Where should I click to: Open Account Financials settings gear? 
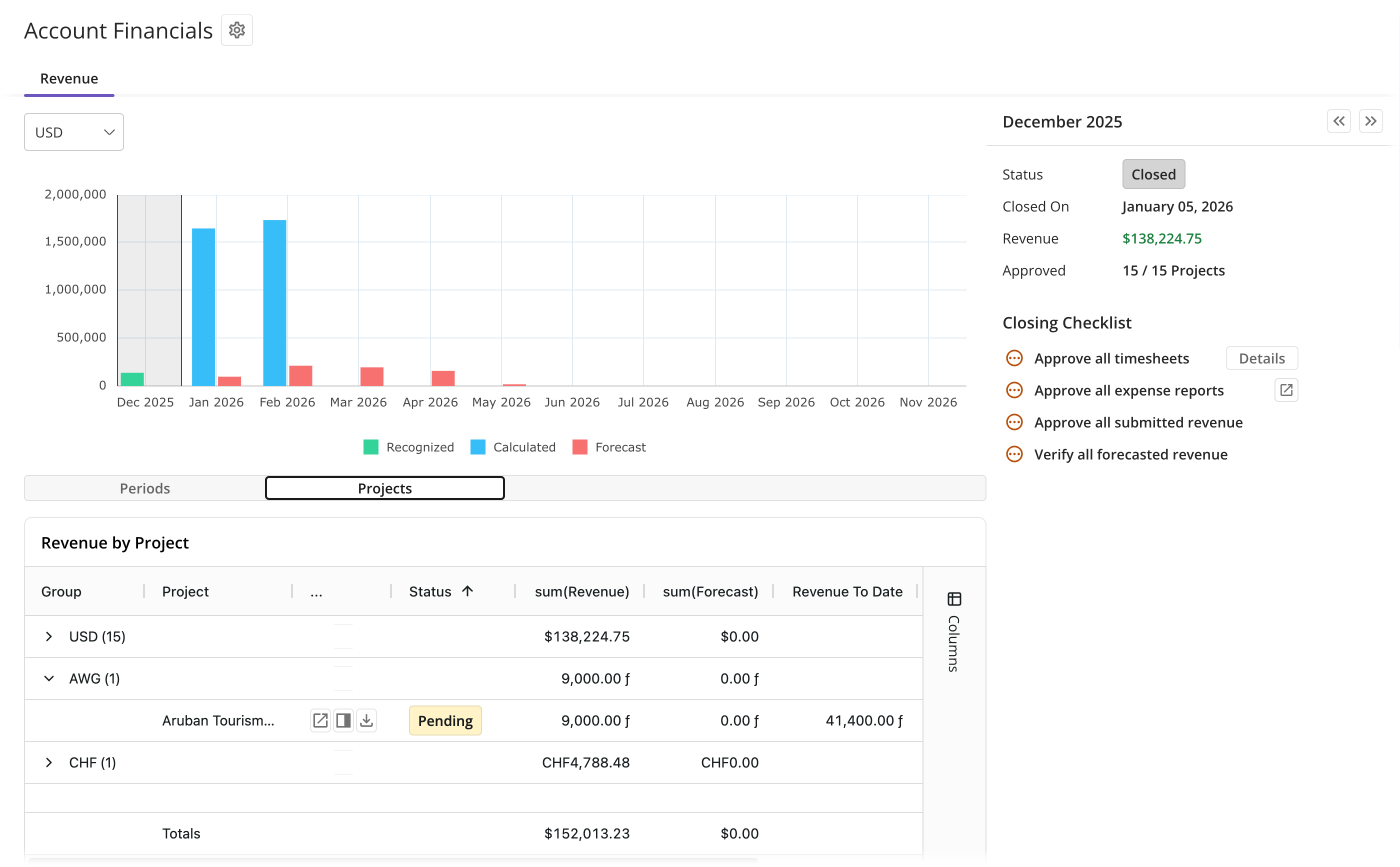pos(236,30)
